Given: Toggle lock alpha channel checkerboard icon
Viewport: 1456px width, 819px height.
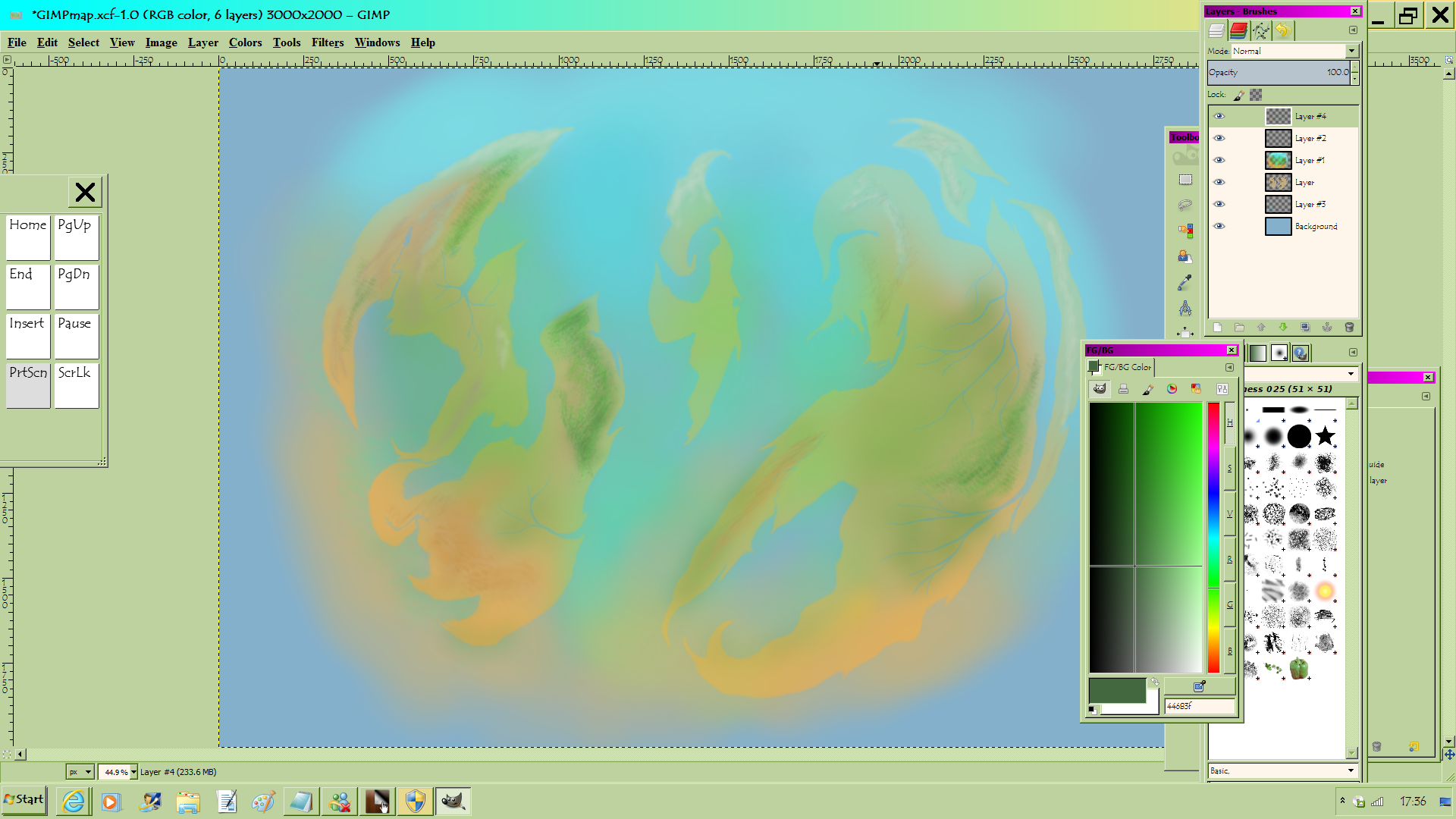Looking at the screenshot, I should [x=1256, y=95].
